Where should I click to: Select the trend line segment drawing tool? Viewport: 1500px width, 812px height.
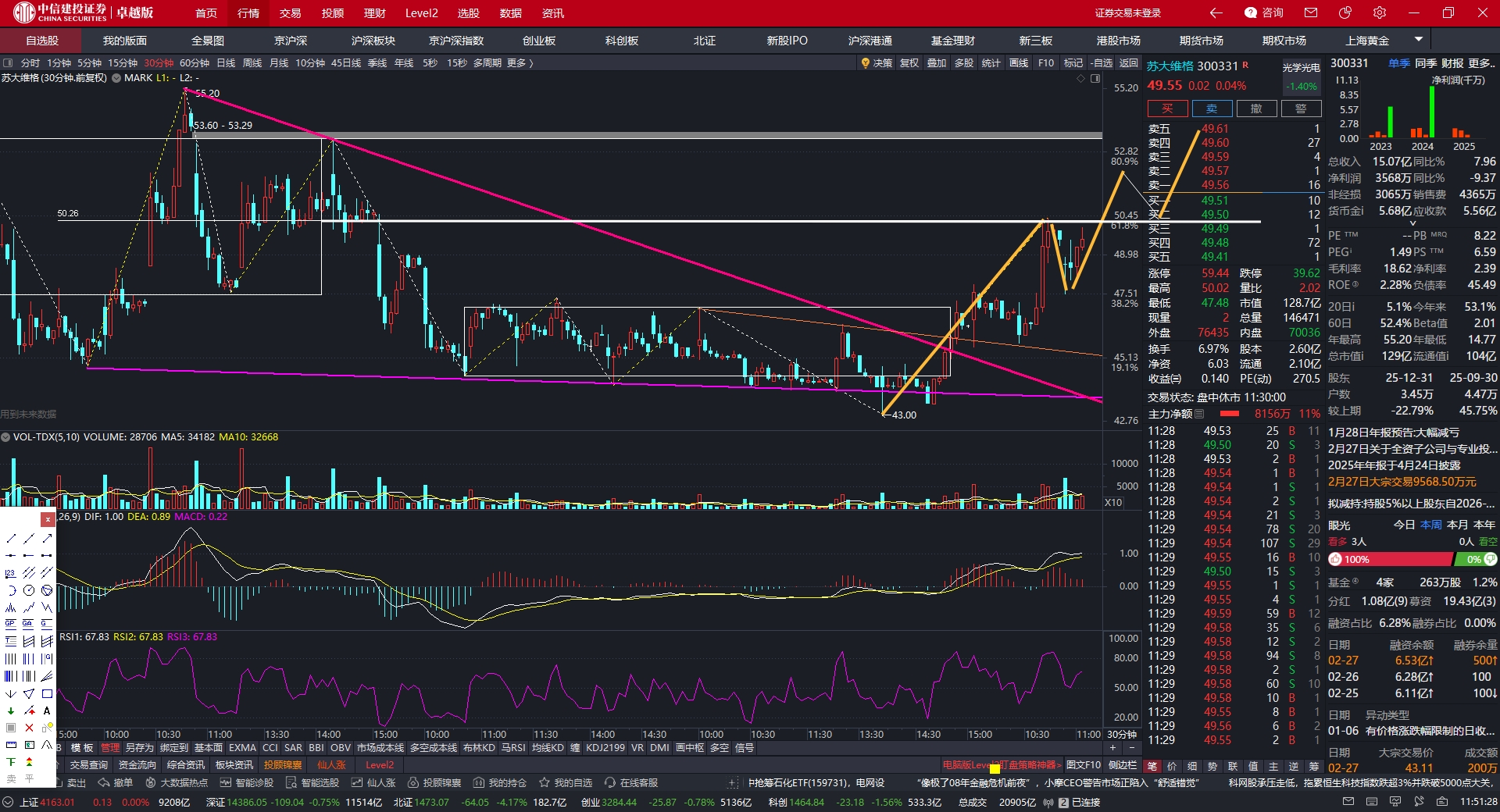[11, 539]
